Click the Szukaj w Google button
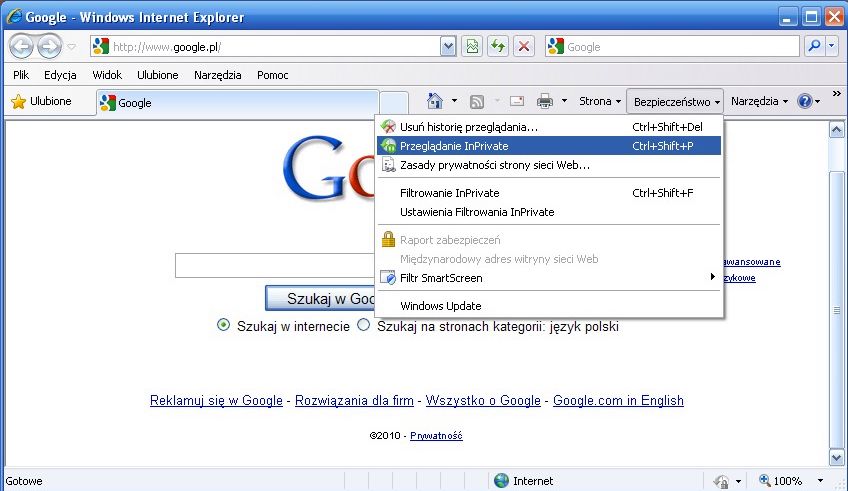 click(320, 298)
